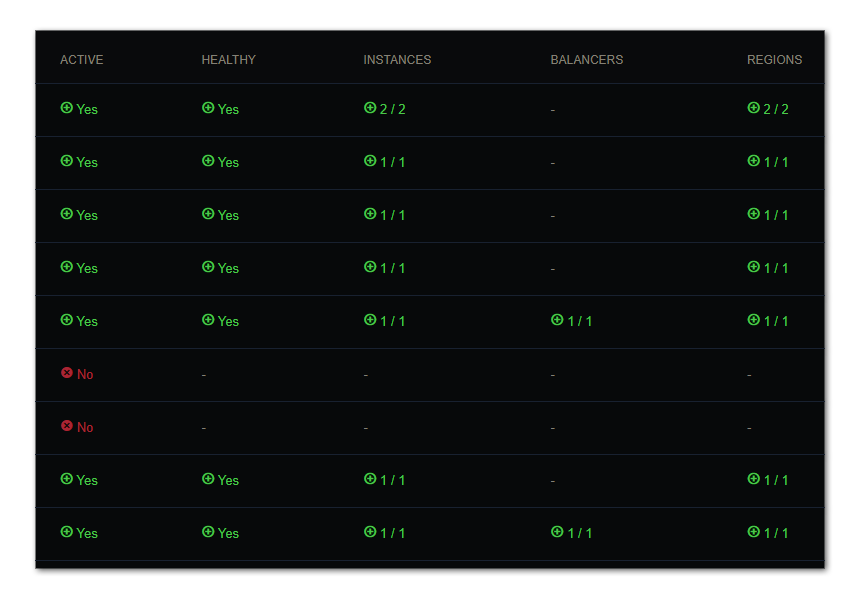Click the '2 / 2' value under Regions

776,109
